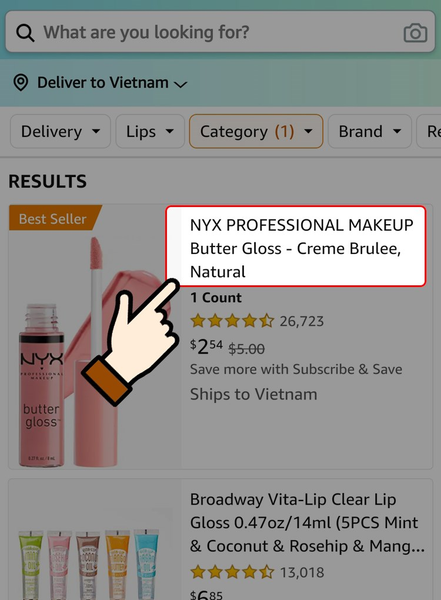Click the 26,723 reviews count

click(x=302, y=321)
